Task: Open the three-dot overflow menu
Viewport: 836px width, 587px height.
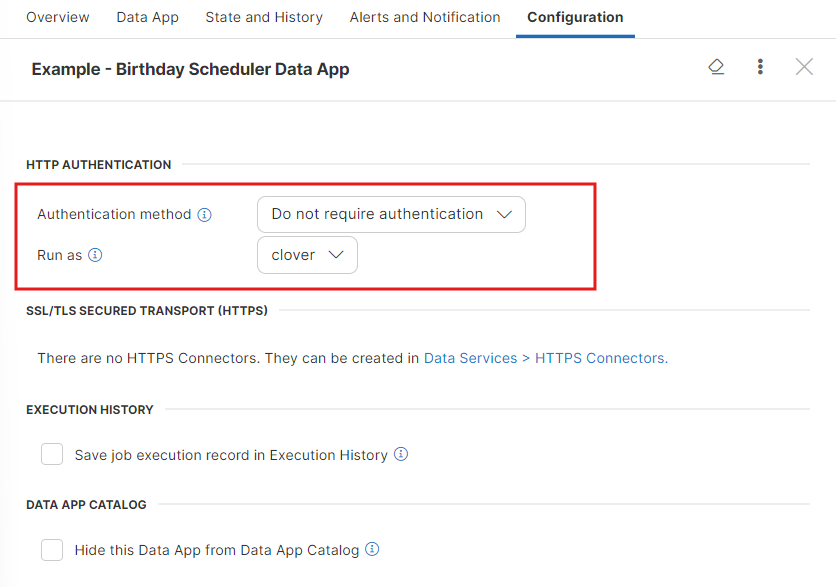Action: click(760, 66)
